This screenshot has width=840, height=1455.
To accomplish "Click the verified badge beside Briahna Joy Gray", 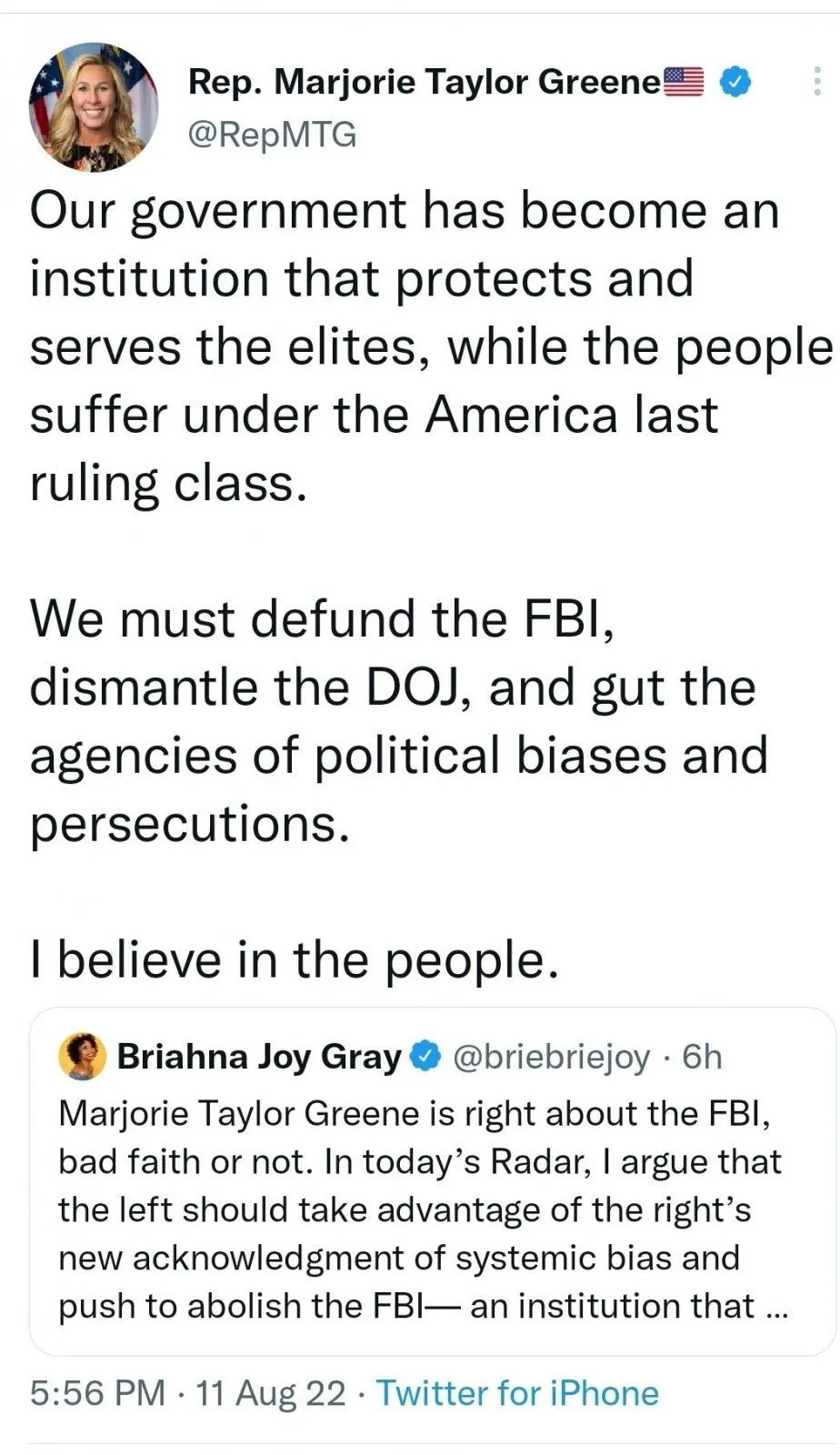I will pos(425,1057).
